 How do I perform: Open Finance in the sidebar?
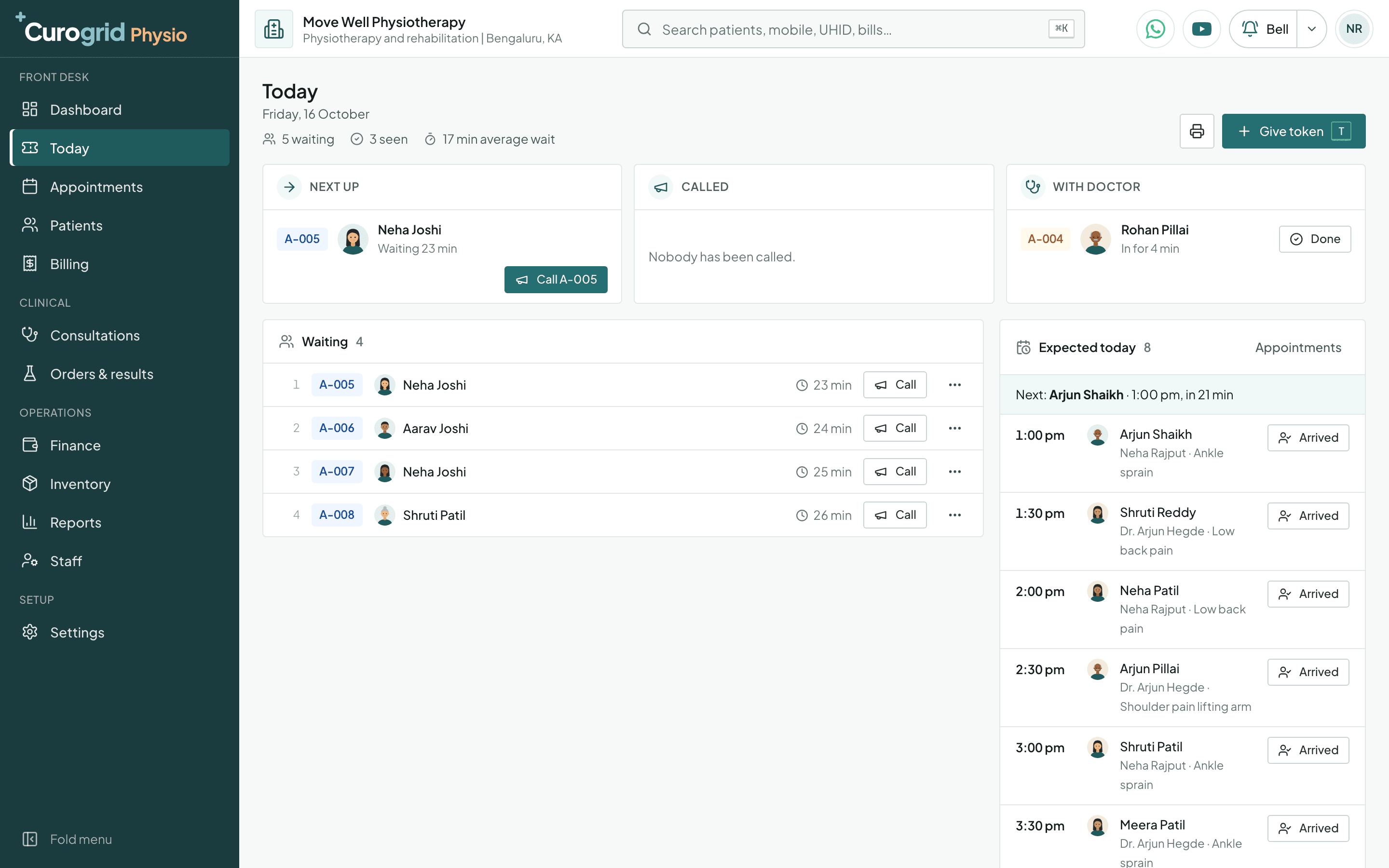pyautogui.click(x=120, y=445)
